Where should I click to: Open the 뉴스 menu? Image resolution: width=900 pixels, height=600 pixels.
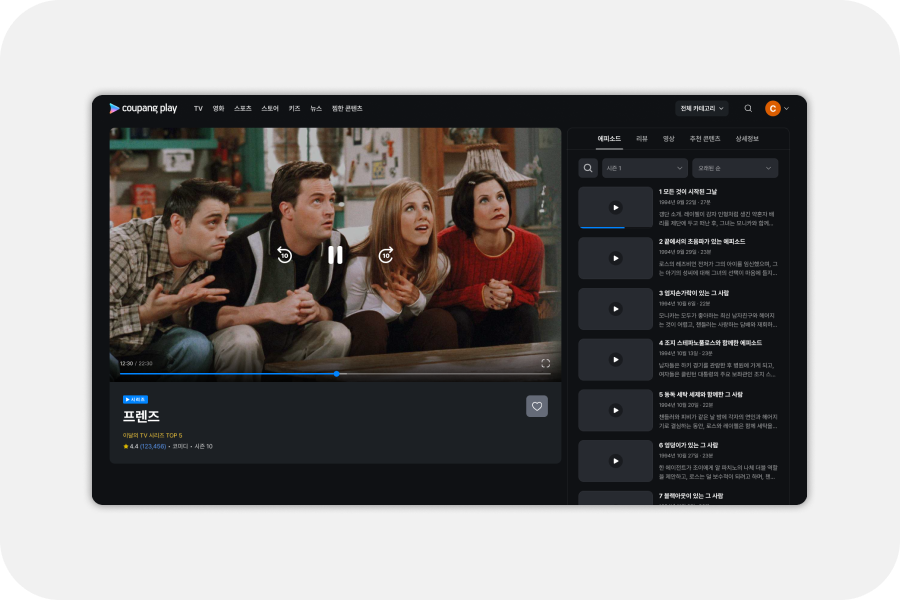click(316, 109)
